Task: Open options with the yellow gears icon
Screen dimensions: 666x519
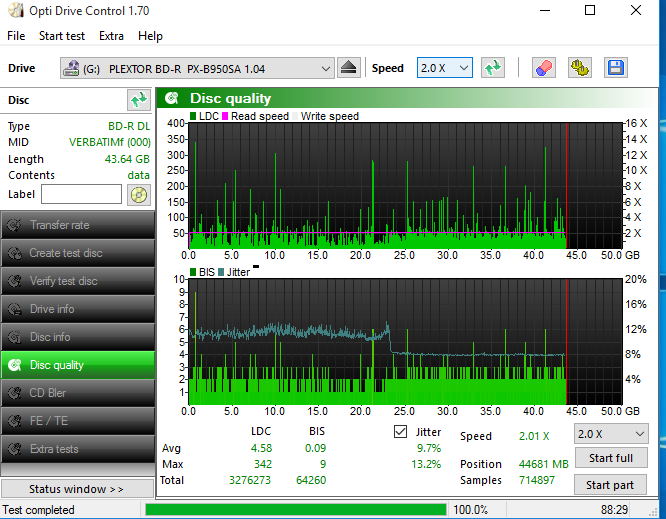Action: coord(580,68)
